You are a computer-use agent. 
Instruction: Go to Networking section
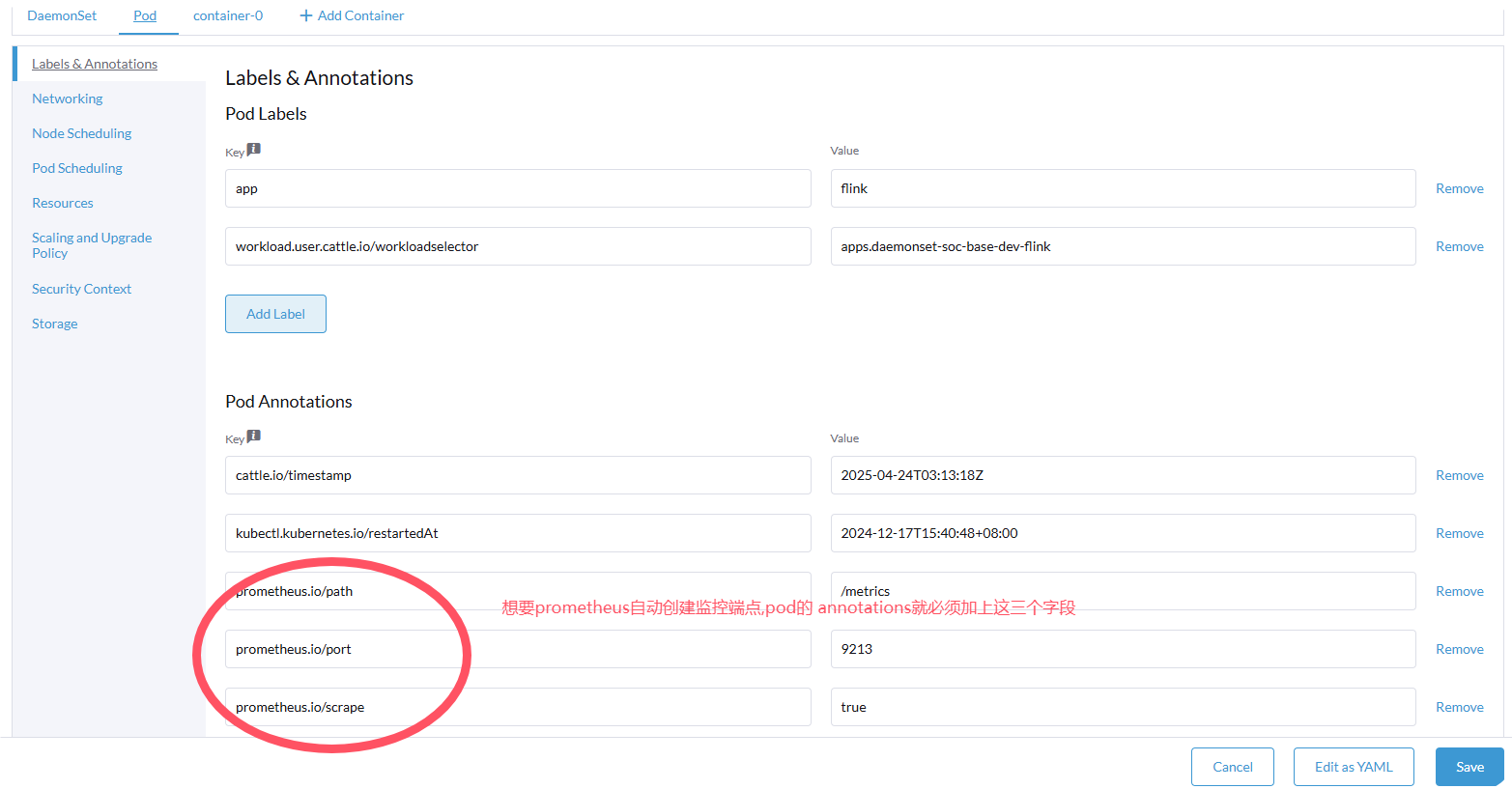68,99
